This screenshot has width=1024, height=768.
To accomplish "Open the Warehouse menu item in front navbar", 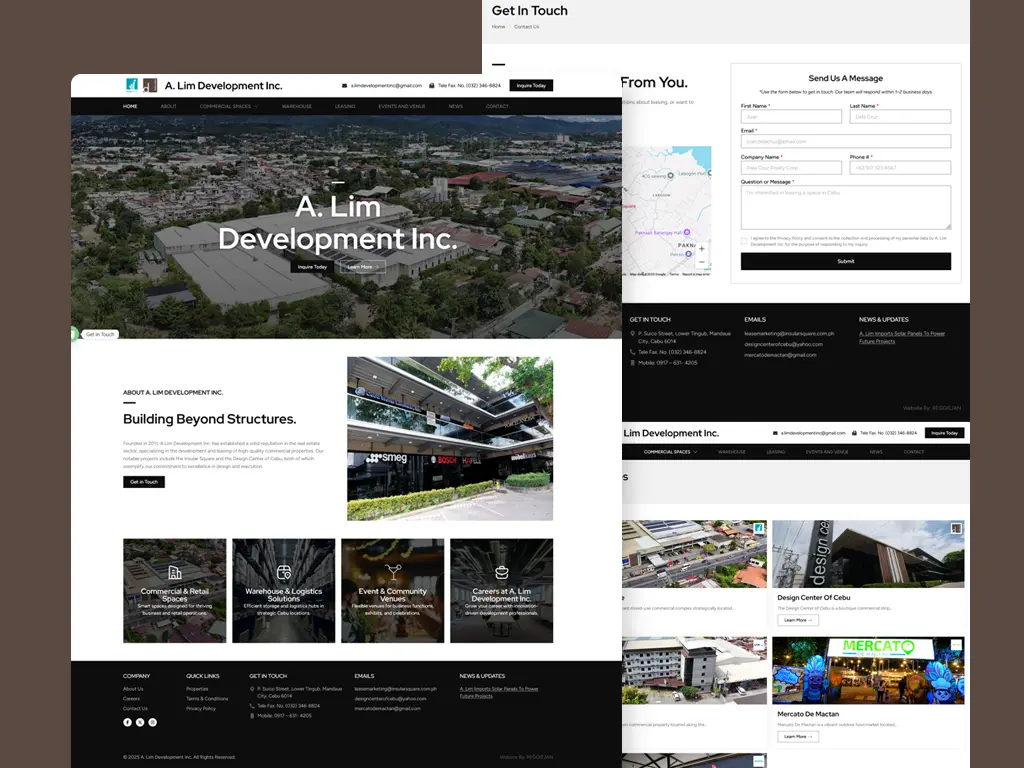I will pos(296,106).
